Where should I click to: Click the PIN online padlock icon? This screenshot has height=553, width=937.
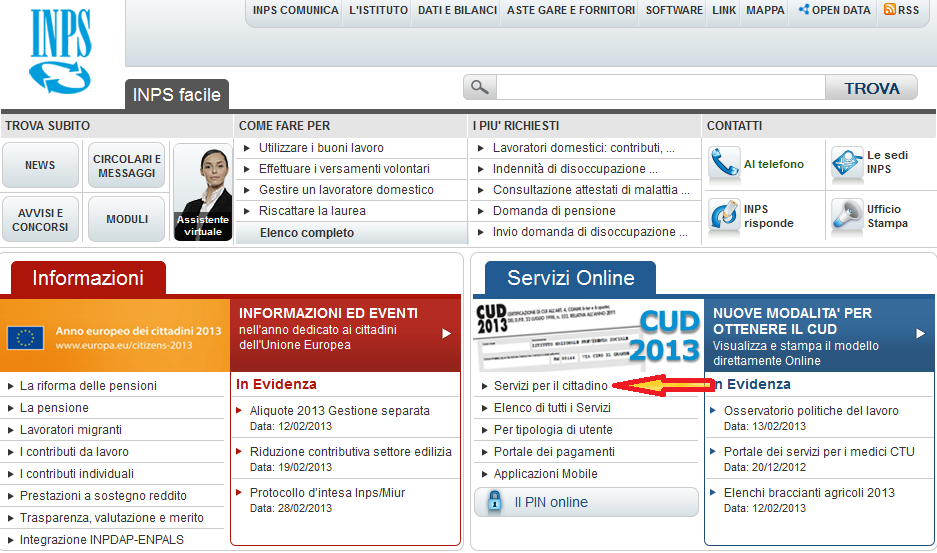(494, 502)
